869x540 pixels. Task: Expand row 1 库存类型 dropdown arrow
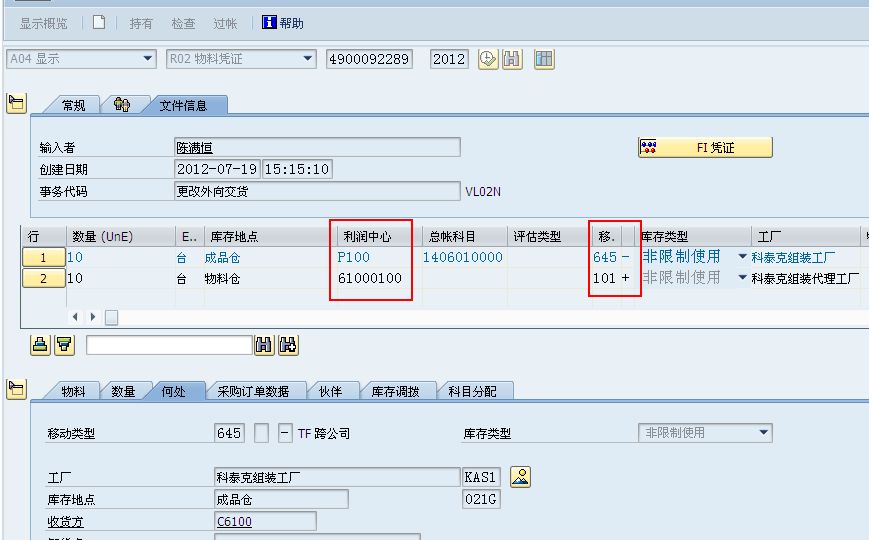(743, 257)
